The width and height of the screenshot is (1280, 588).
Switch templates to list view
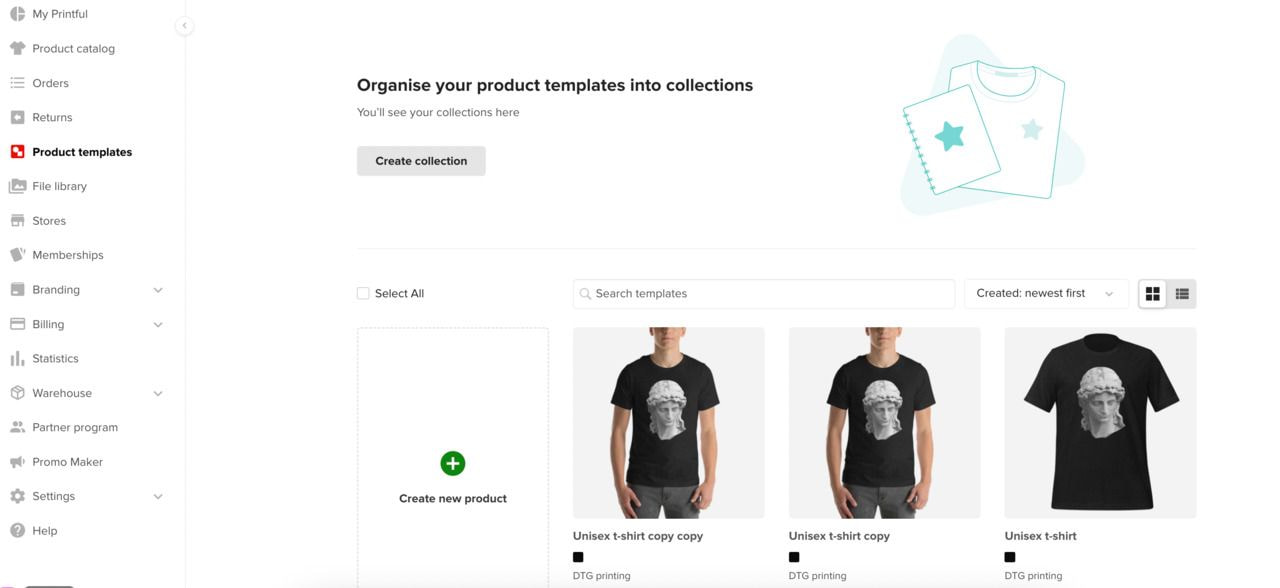1181,293
